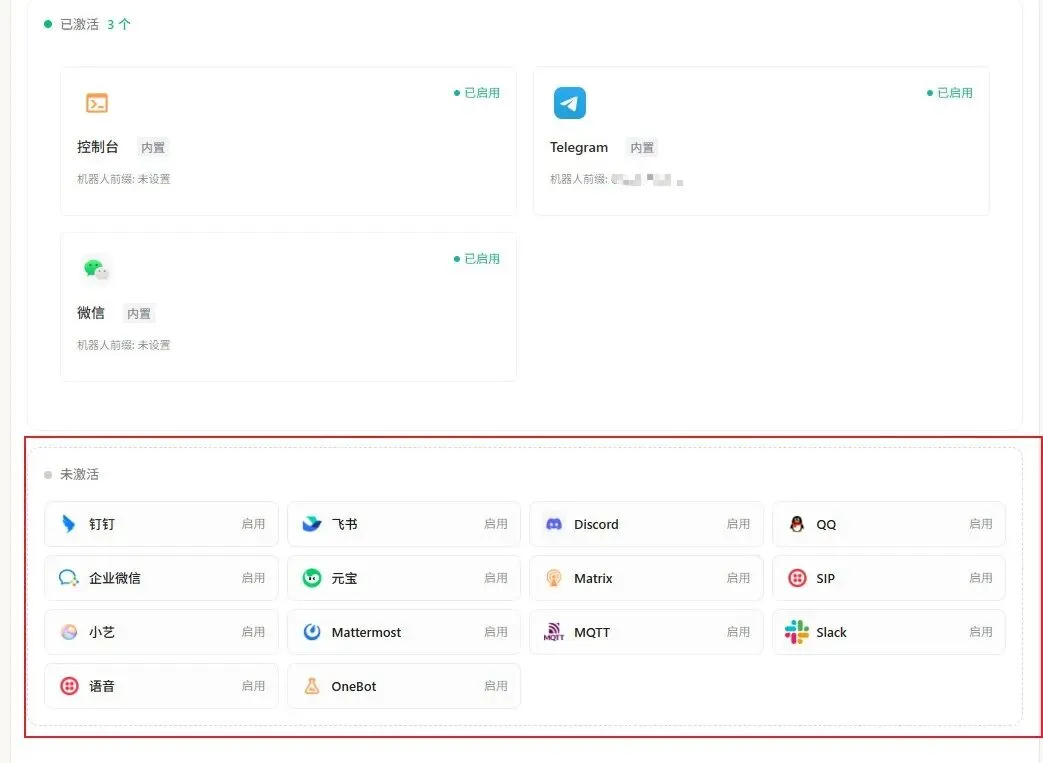
Task: Click the Slack icon
Action: click(797, 632)
